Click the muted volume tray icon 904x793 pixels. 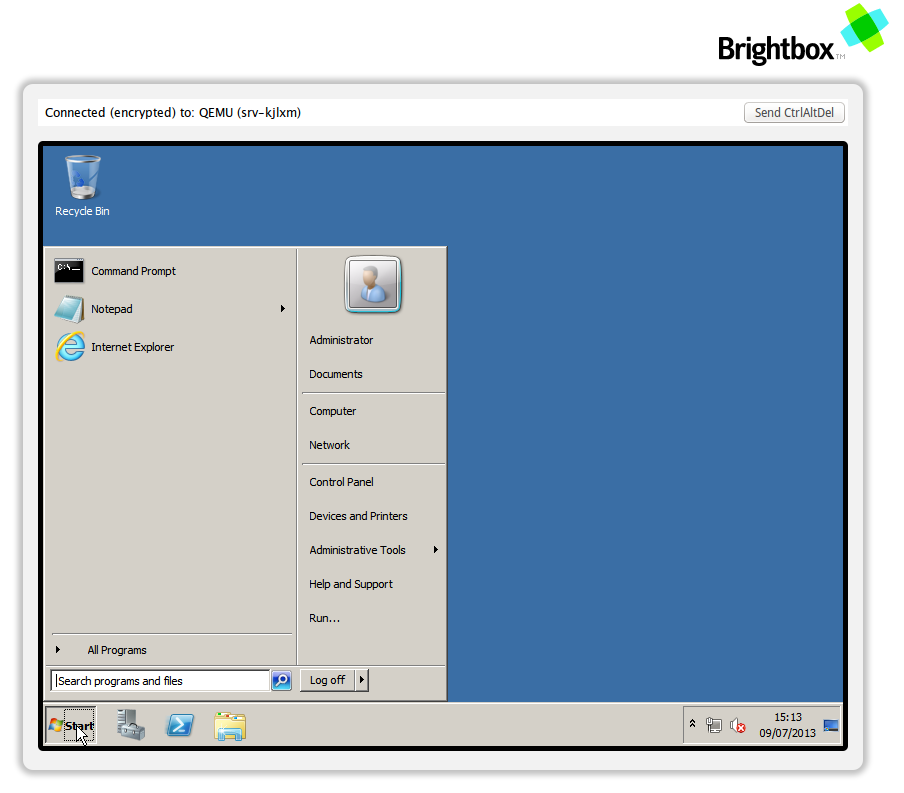(x=737, y=725)
